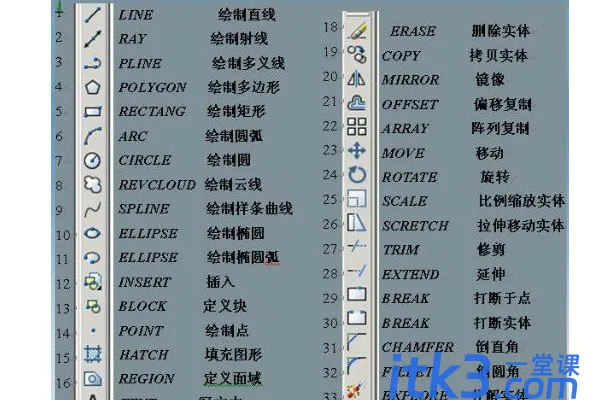Click the '绘制椭圆弧' description text

point(243,257)
